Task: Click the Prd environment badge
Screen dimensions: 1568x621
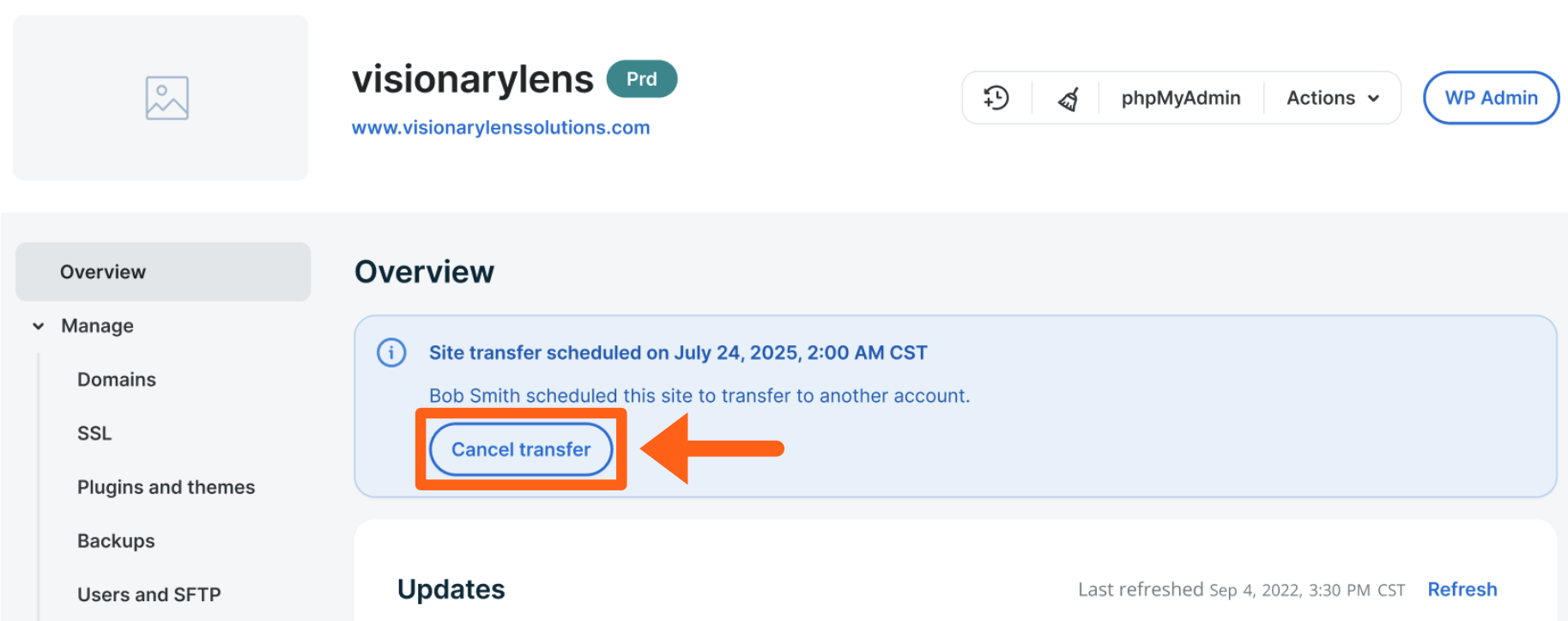Action: [x=641, y=79]
